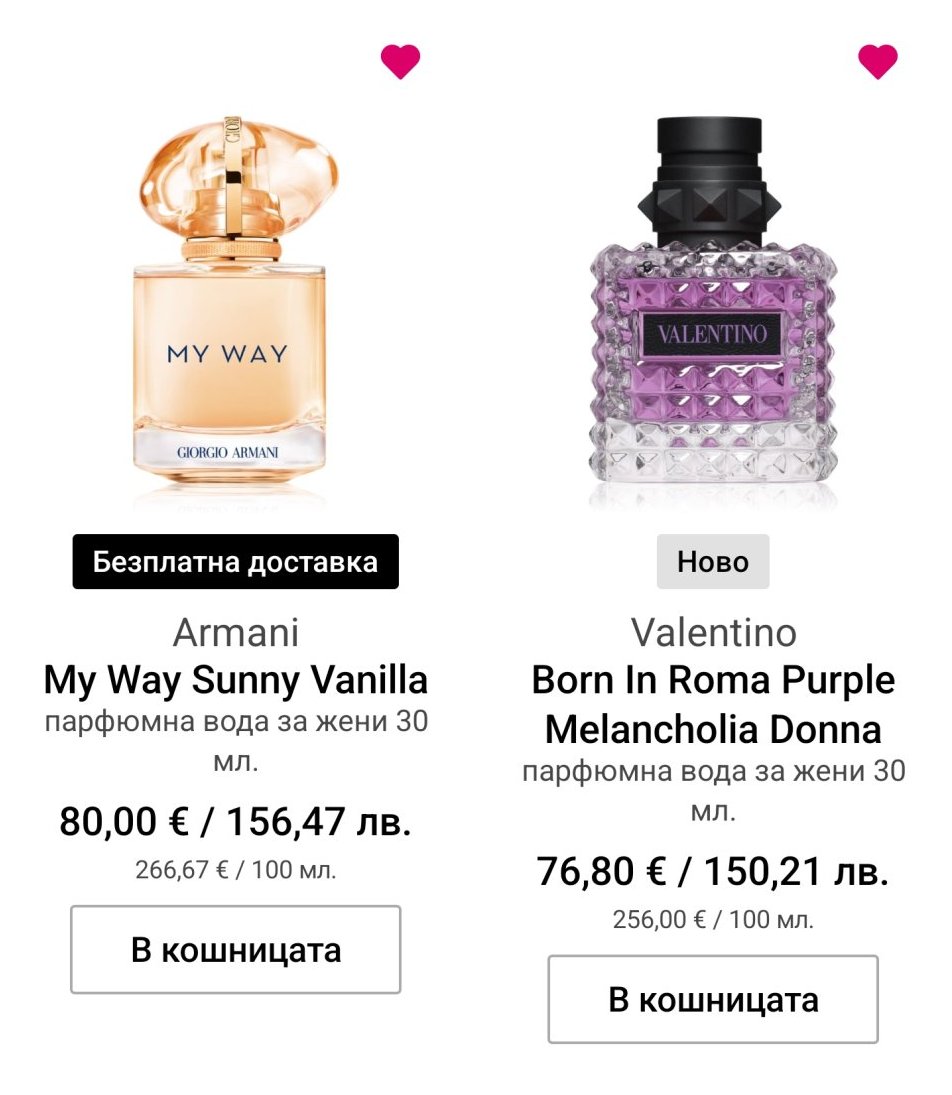Open the Armani brand link

236,632
